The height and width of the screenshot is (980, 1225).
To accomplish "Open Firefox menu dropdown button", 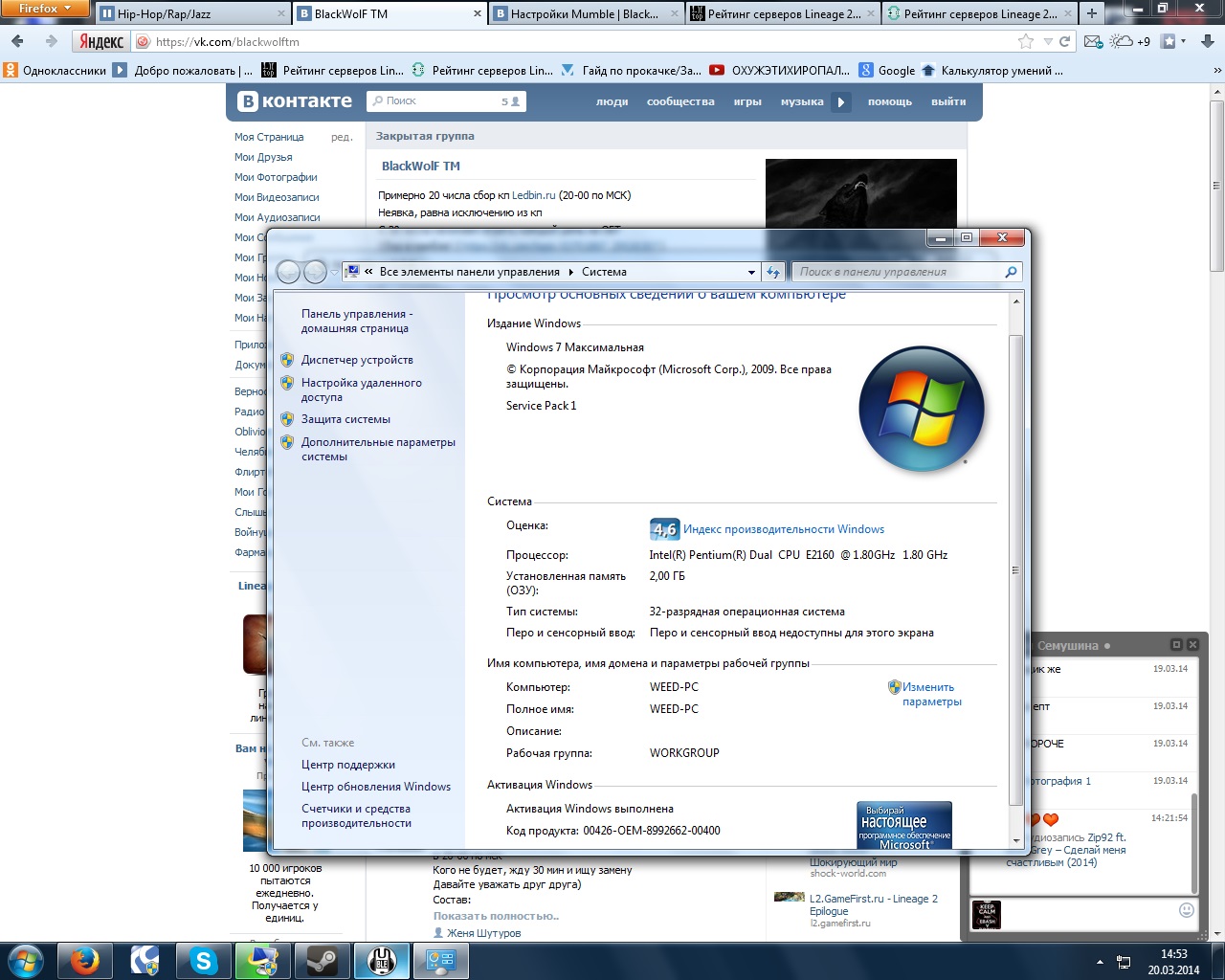I will pyautogui.click(x=44, y=8).
